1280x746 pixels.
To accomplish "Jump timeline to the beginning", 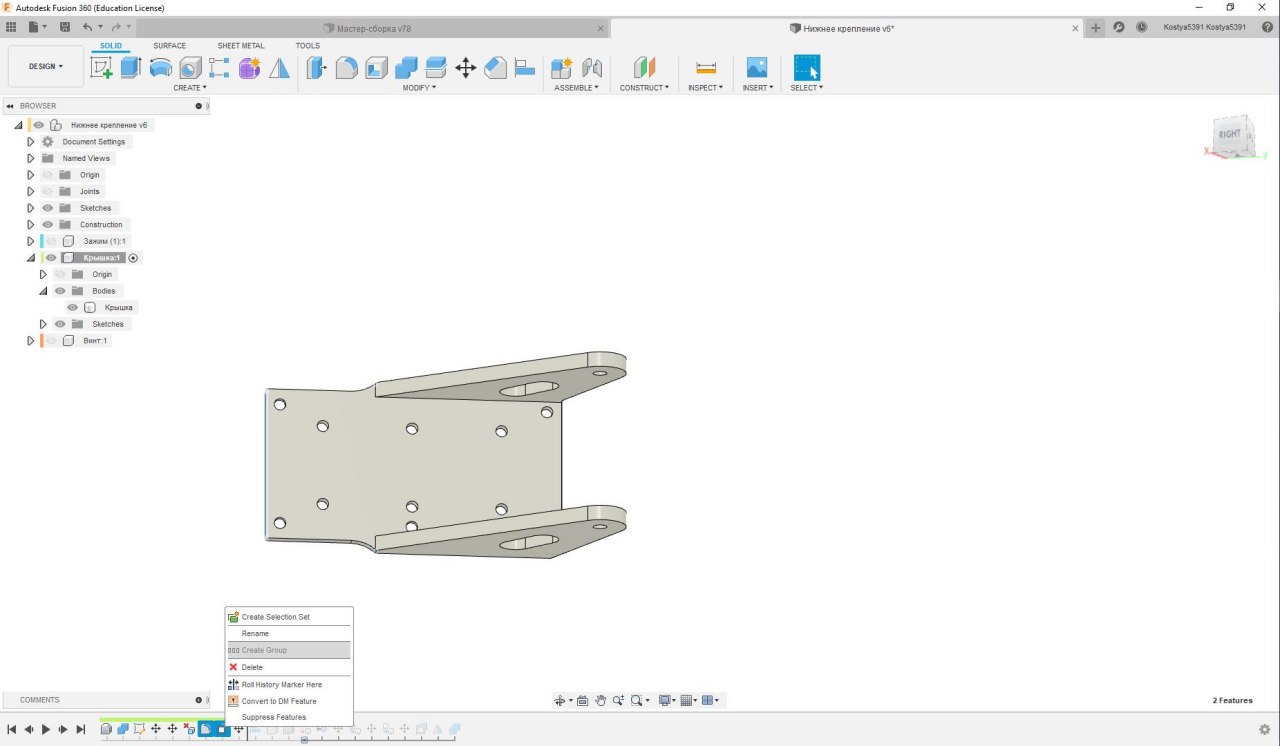I will tap(12, 730).
